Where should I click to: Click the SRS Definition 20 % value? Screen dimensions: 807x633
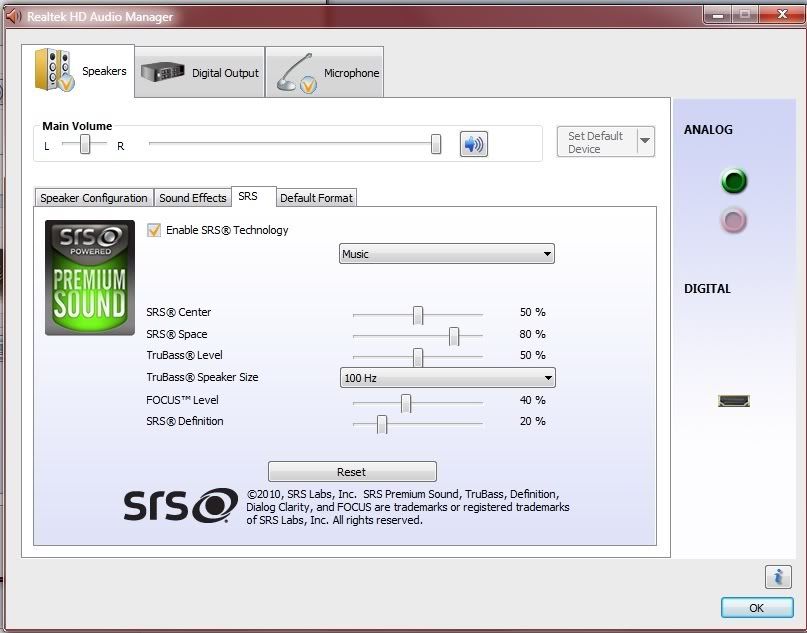[x=532, y=421]
